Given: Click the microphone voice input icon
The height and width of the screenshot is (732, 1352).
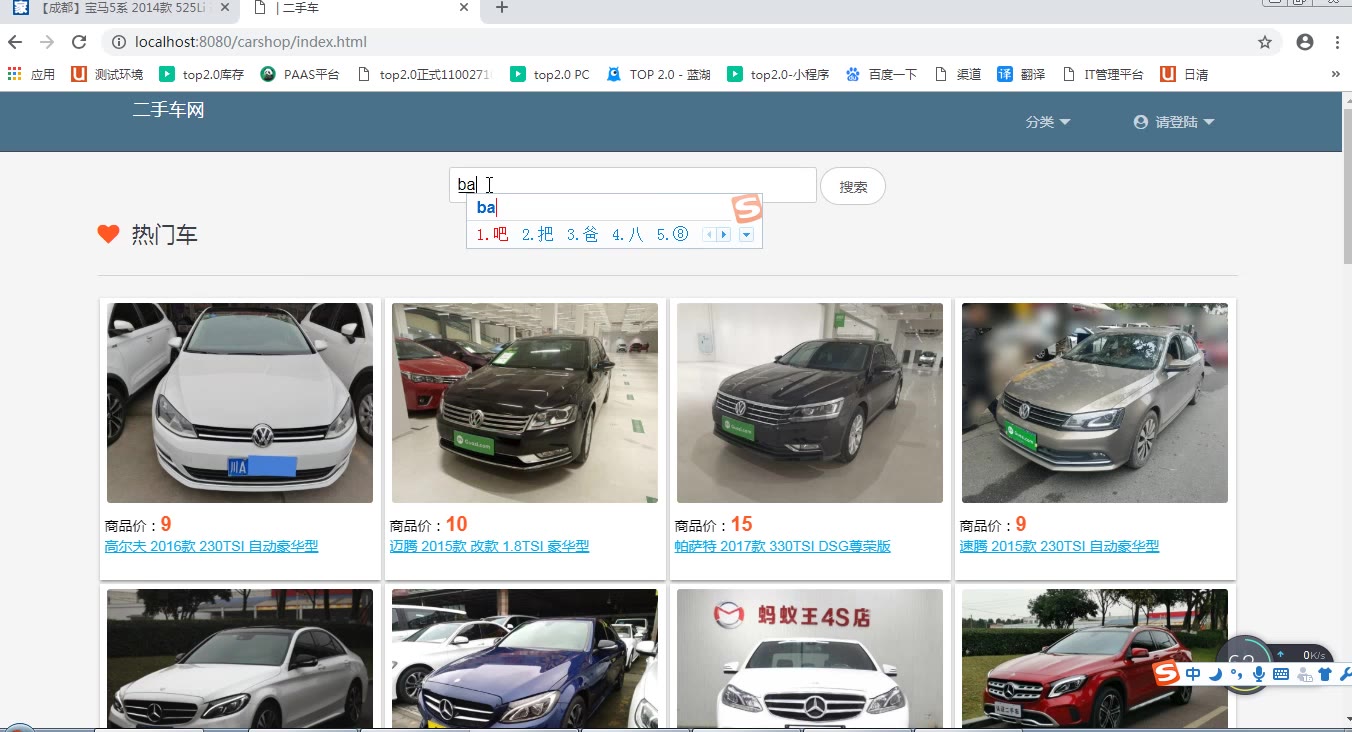Looking at the screenshot, I should [x=1258, y=674].
